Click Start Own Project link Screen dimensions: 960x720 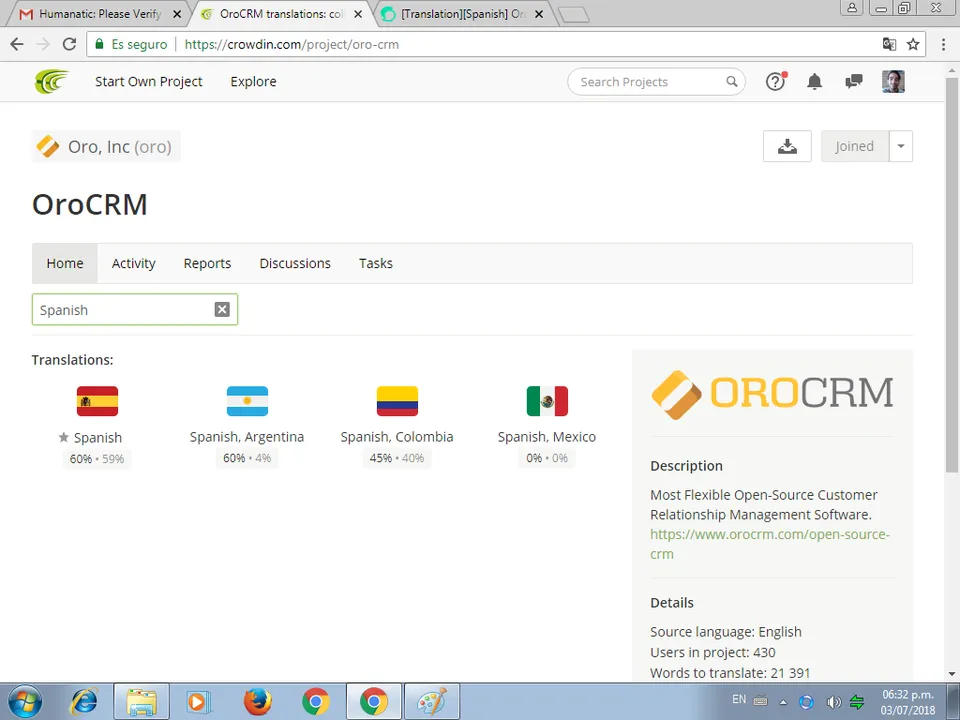(x=149, y=81)
